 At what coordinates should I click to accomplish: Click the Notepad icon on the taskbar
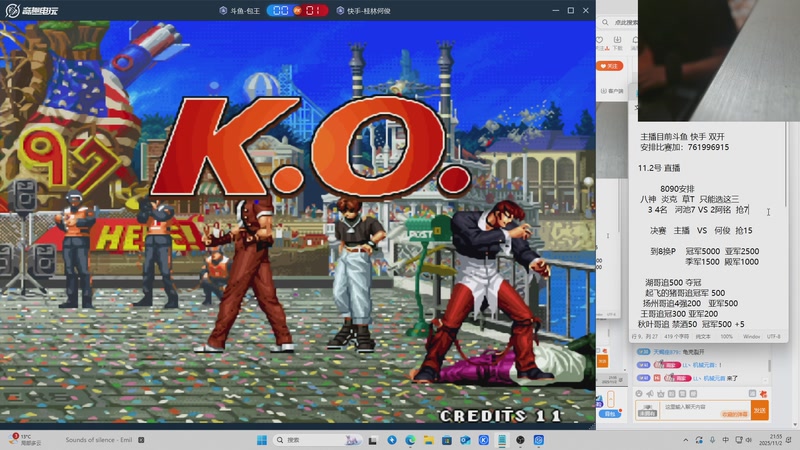click(x=502, y=440)
